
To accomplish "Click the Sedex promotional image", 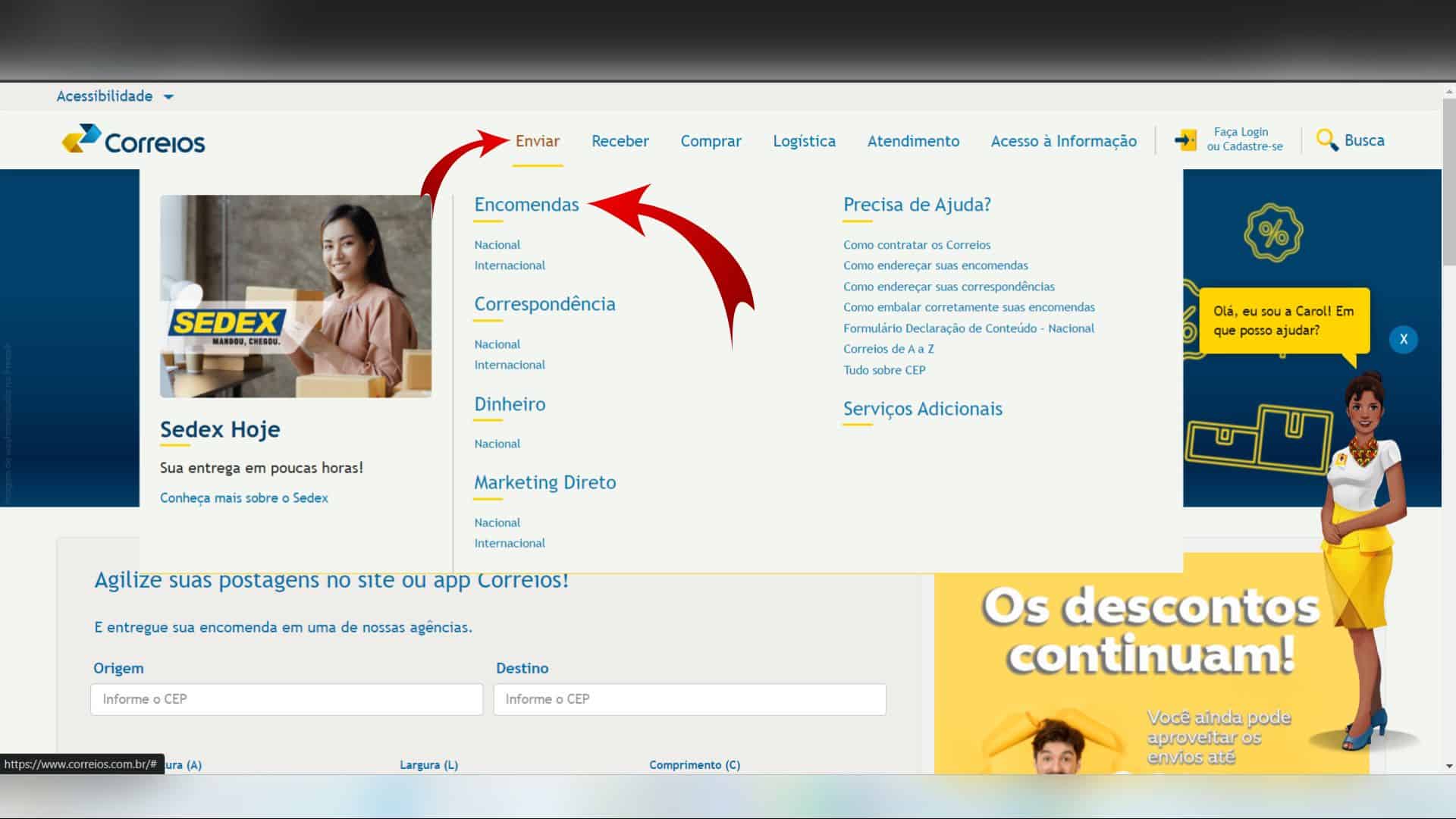I will [x=296, y=297].
